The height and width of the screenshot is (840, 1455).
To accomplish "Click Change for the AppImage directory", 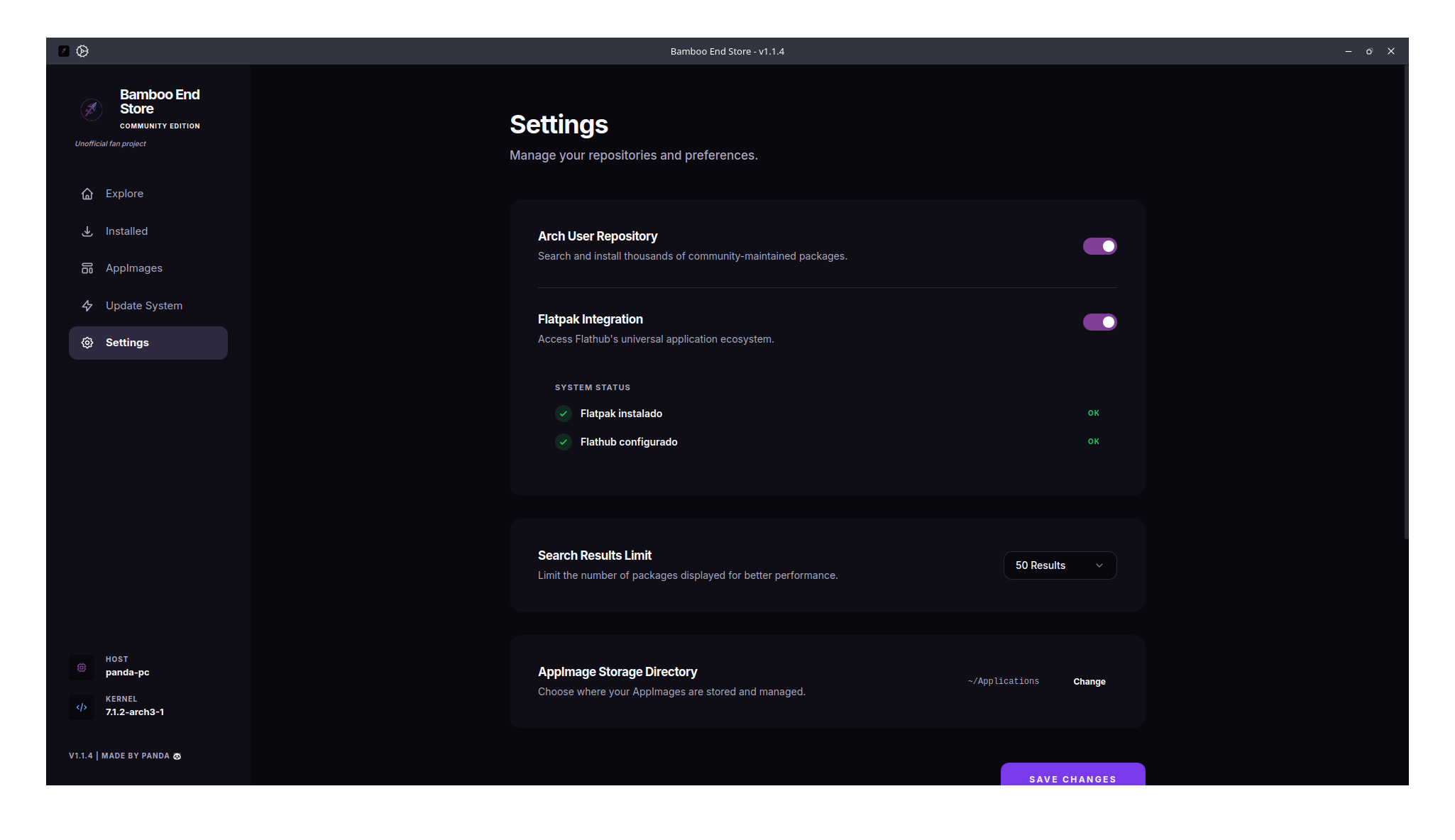I will pos(1089,682).
